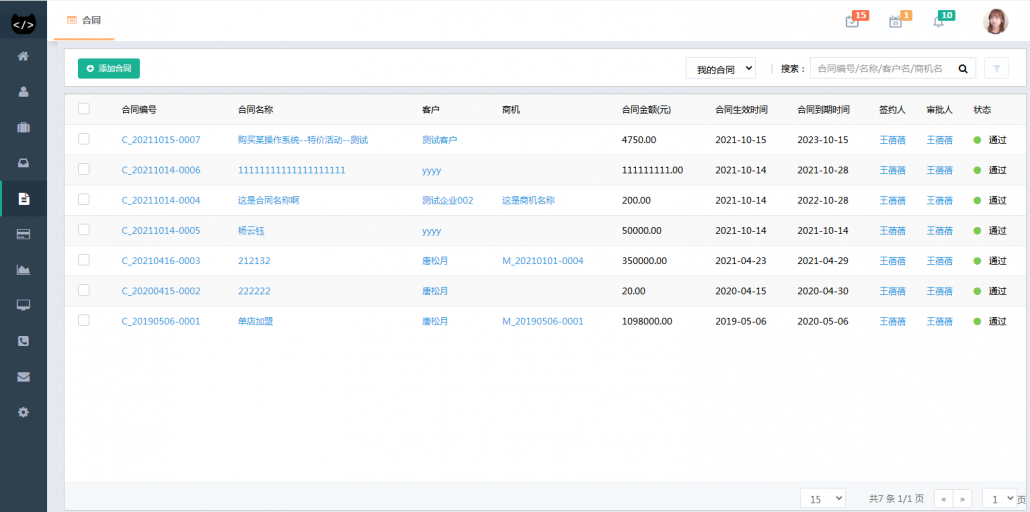The height and width of the screenshot is (512, 1030).
Task: Click the bar chart statistics sidebar icon
Action: coord(23,269)
